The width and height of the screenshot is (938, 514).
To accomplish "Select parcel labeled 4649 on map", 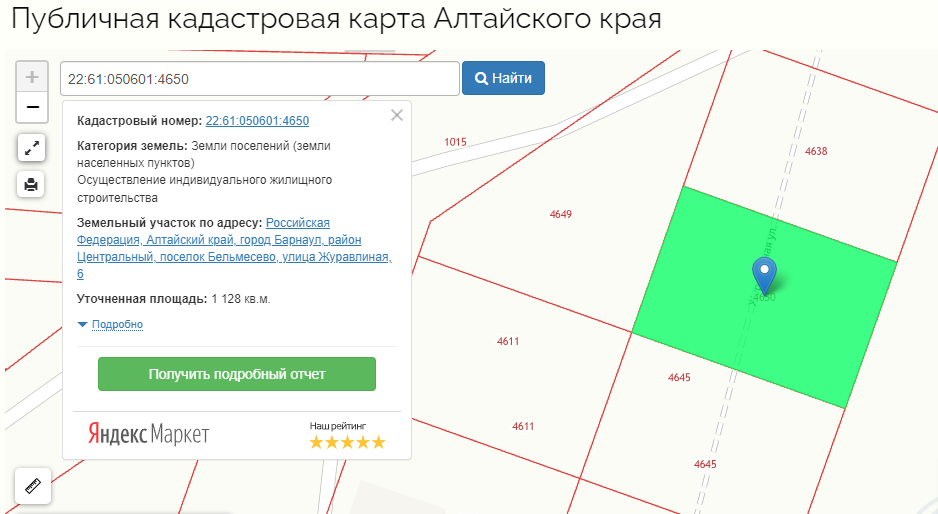I will (561, 214).
